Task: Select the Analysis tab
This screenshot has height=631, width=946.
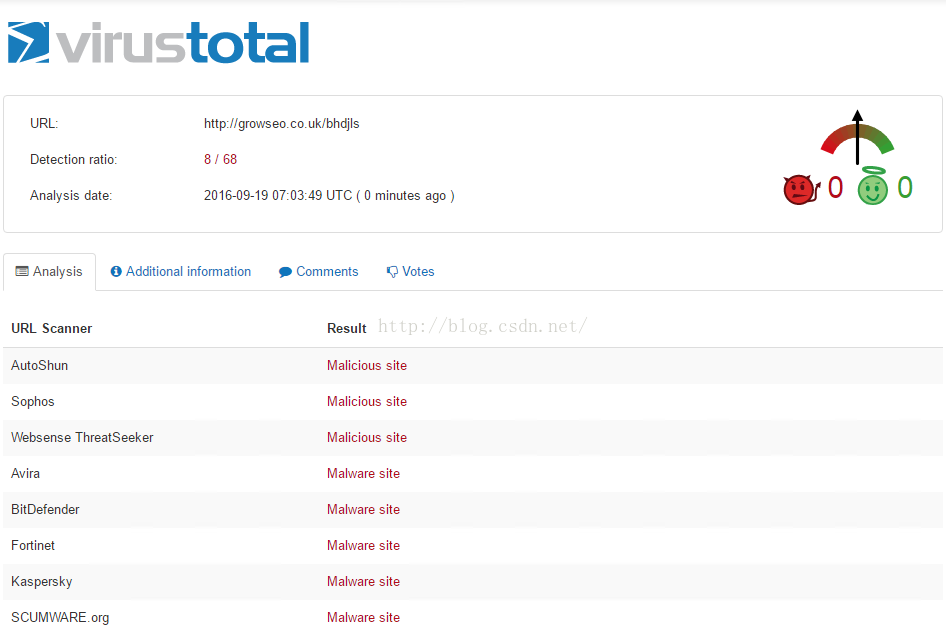Action: point(49,271)
